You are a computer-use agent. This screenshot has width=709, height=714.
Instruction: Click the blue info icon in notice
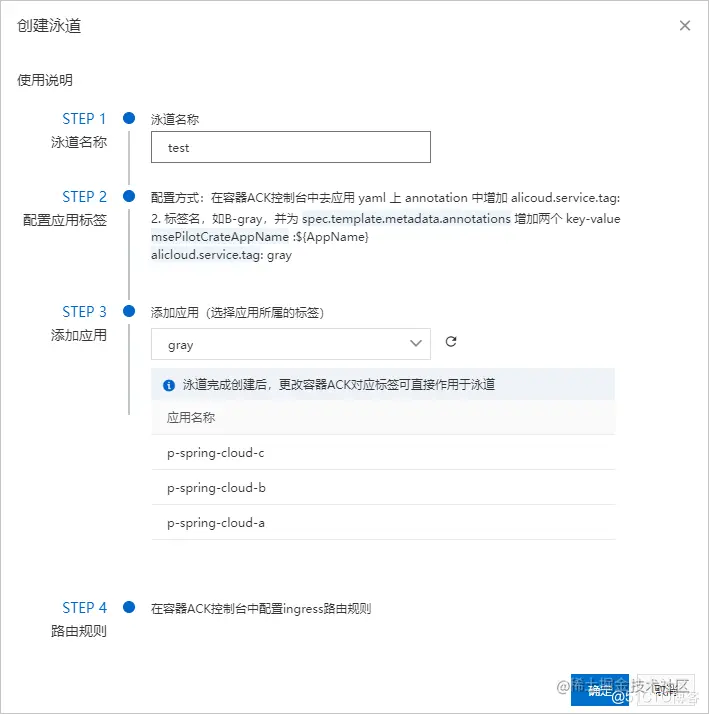click(169, 385)
